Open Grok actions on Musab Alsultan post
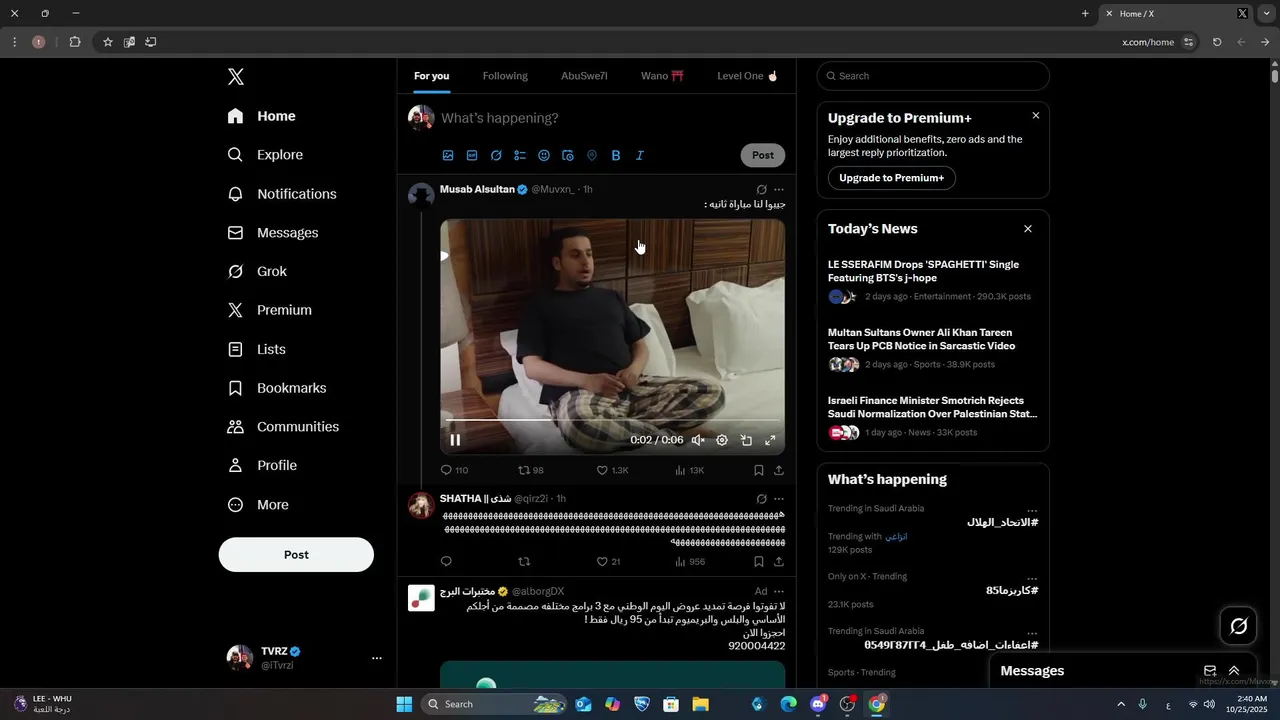Viewport: 1280px width, 720px height. (761, 189)
